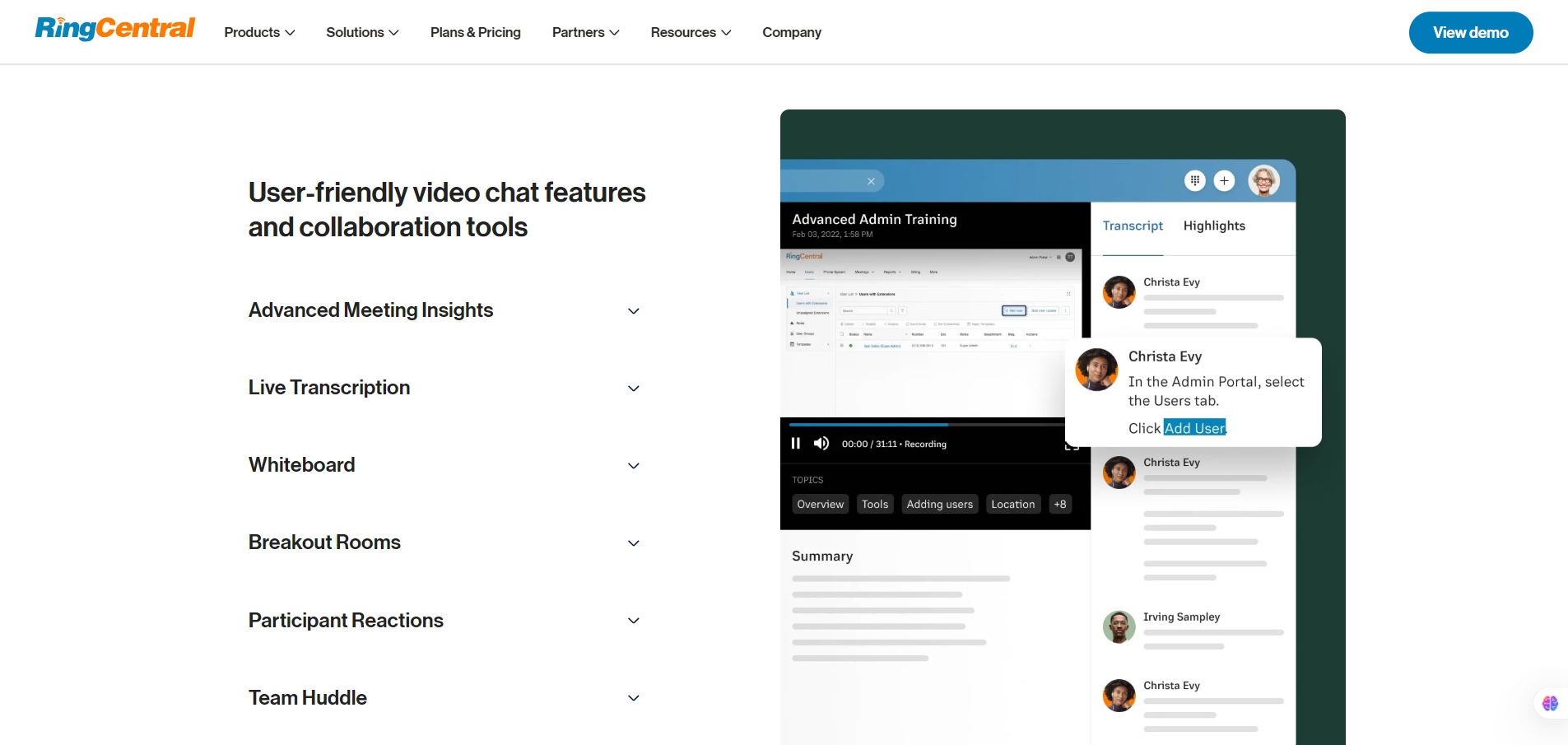The image size is (1568, 745).
Task: Click the View demo button
Action: click(1470, 32)
